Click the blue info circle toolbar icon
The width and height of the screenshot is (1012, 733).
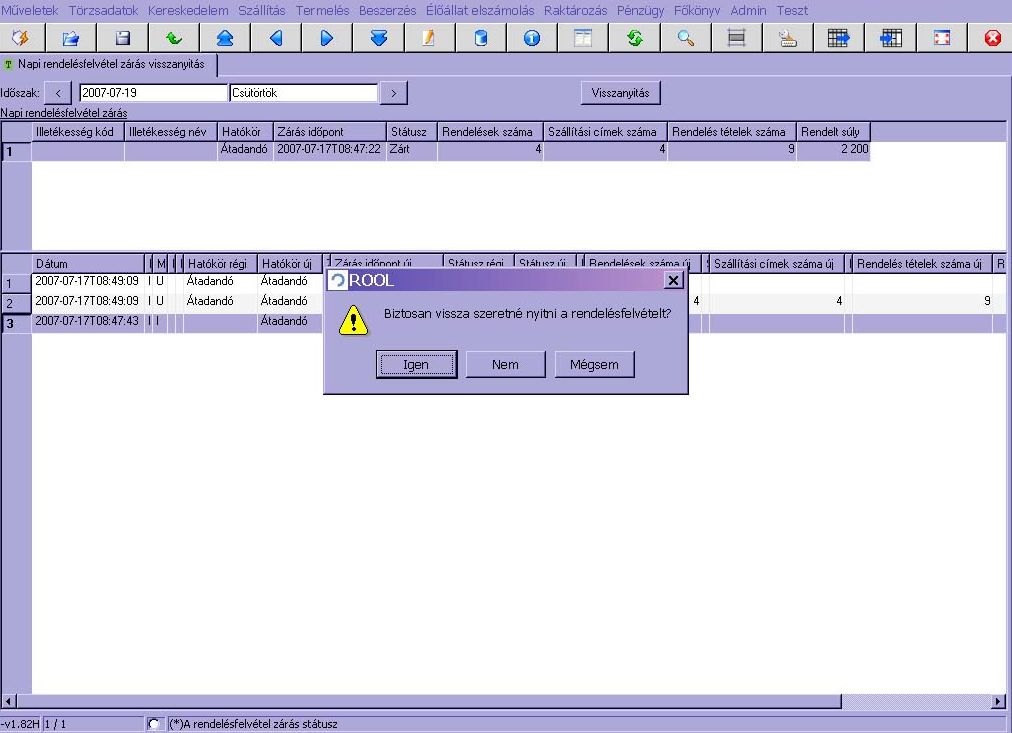[531, 38]
